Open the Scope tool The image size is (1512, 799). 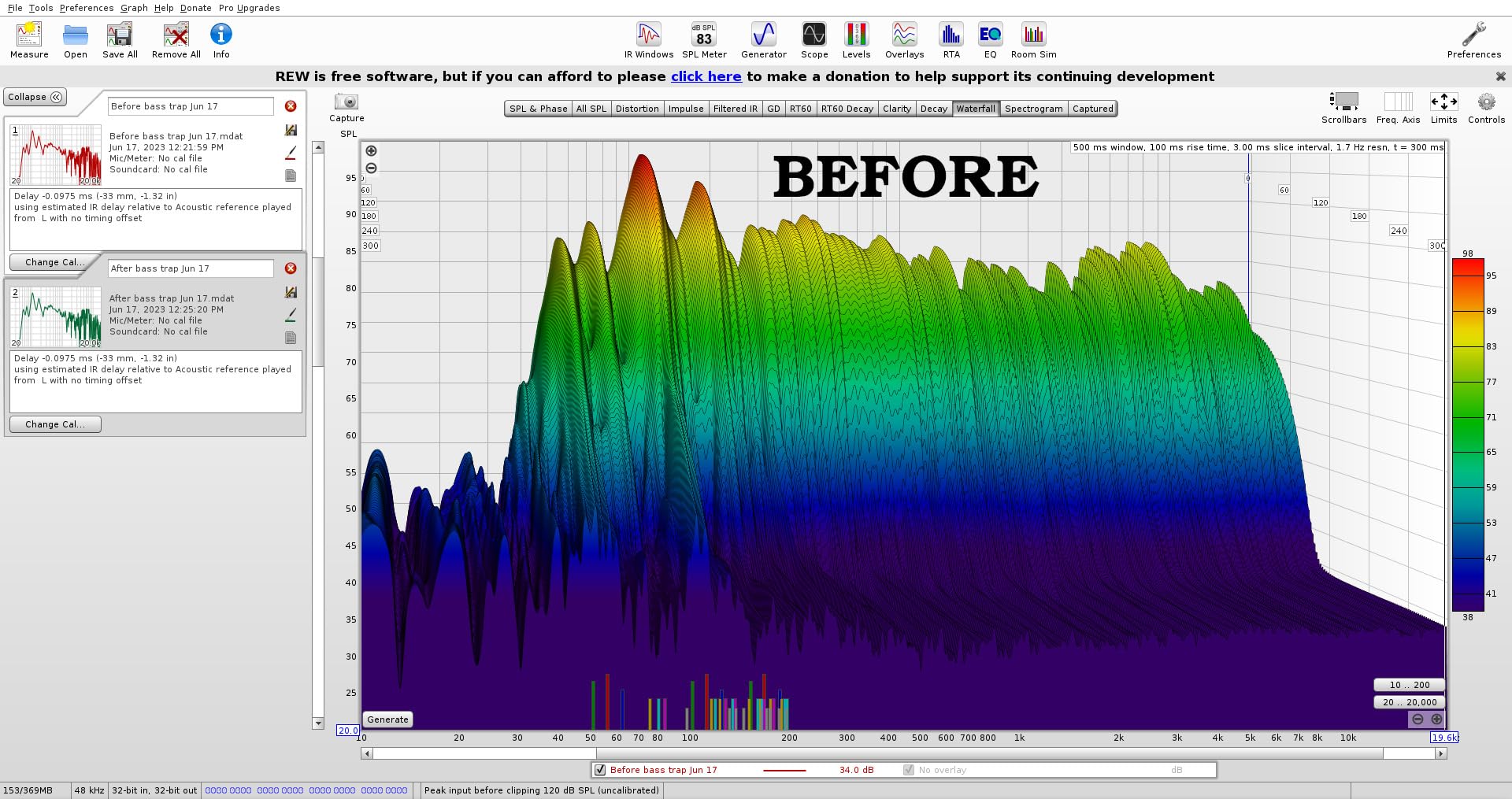pos(814,40)
